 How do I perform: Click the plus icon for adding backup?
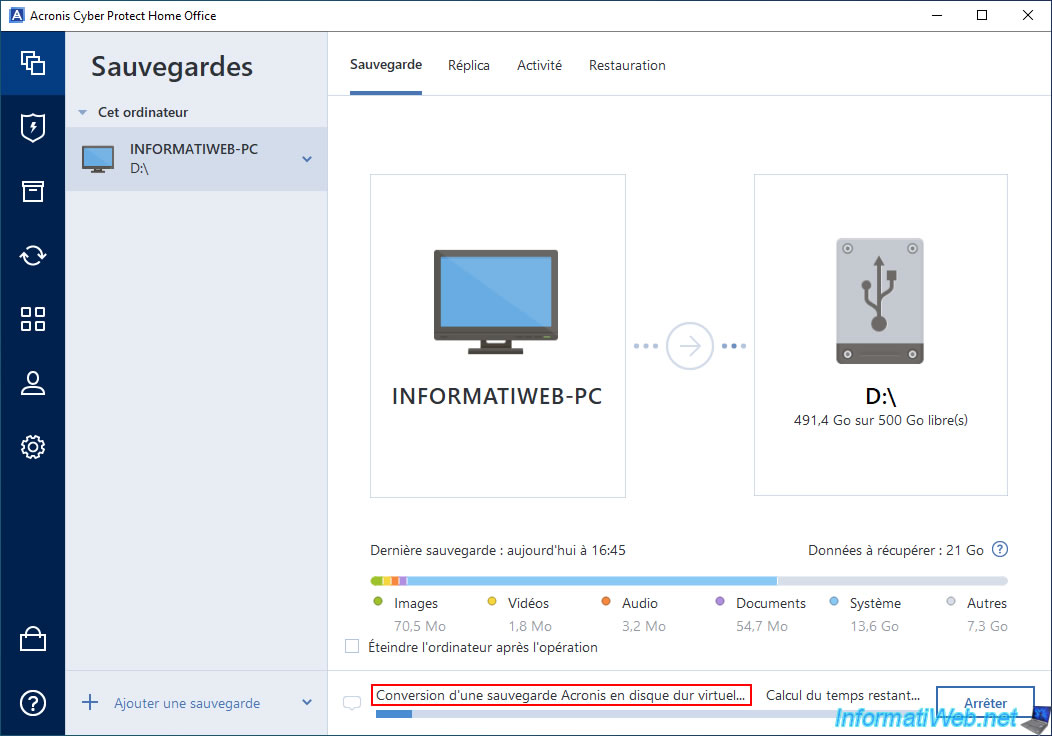point(90,702)
